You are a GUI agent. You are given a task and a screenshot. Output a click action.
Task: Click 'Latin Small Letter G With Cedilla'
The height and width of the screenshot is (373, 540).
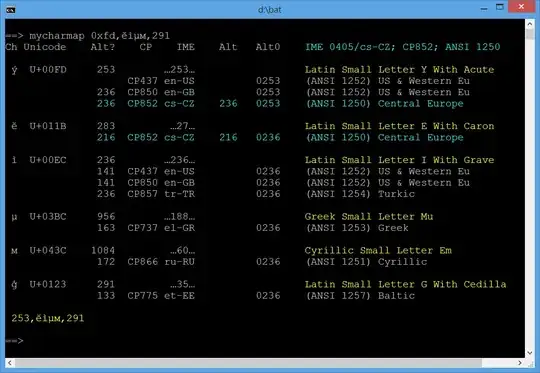click(x=406, y=284)
